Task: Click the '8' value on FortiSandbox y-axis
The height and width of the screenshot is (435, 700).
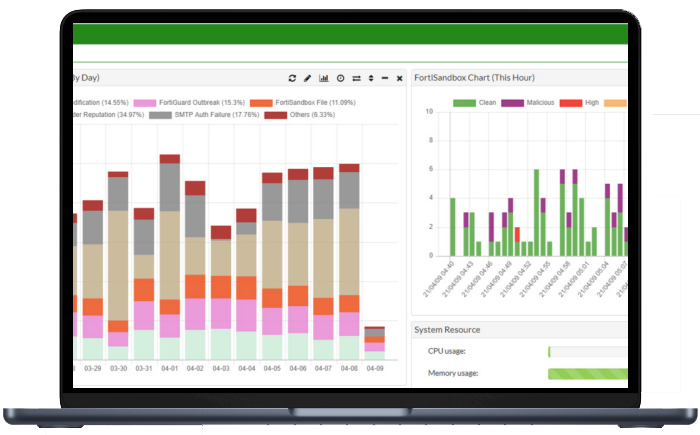Action: pos(431,140)
